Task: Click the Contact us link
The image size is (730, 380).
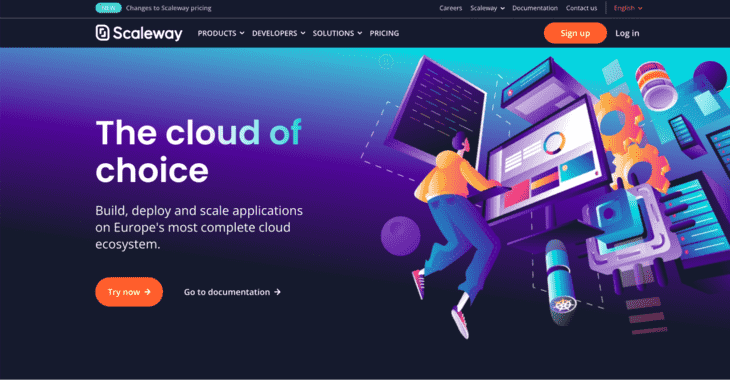Action: point(581,8)
